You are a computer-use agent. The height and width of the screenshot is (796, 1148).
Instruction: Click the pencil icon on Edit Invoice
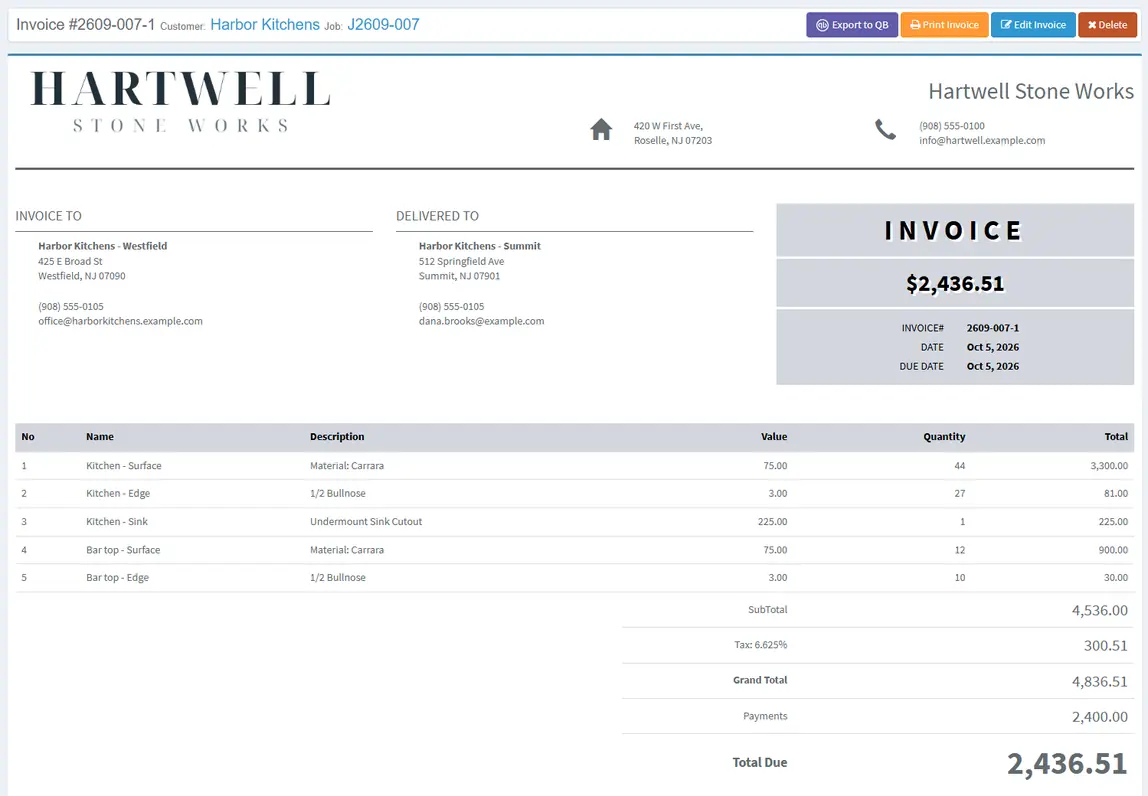point(1006,25)
